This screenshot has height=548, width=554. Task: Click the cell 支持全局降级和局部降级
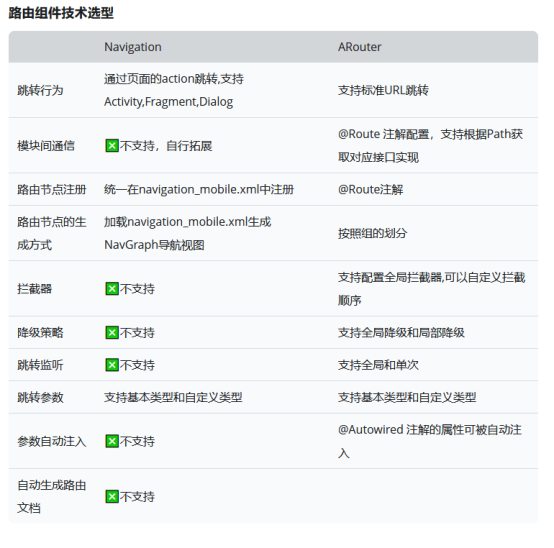[401, 332]
